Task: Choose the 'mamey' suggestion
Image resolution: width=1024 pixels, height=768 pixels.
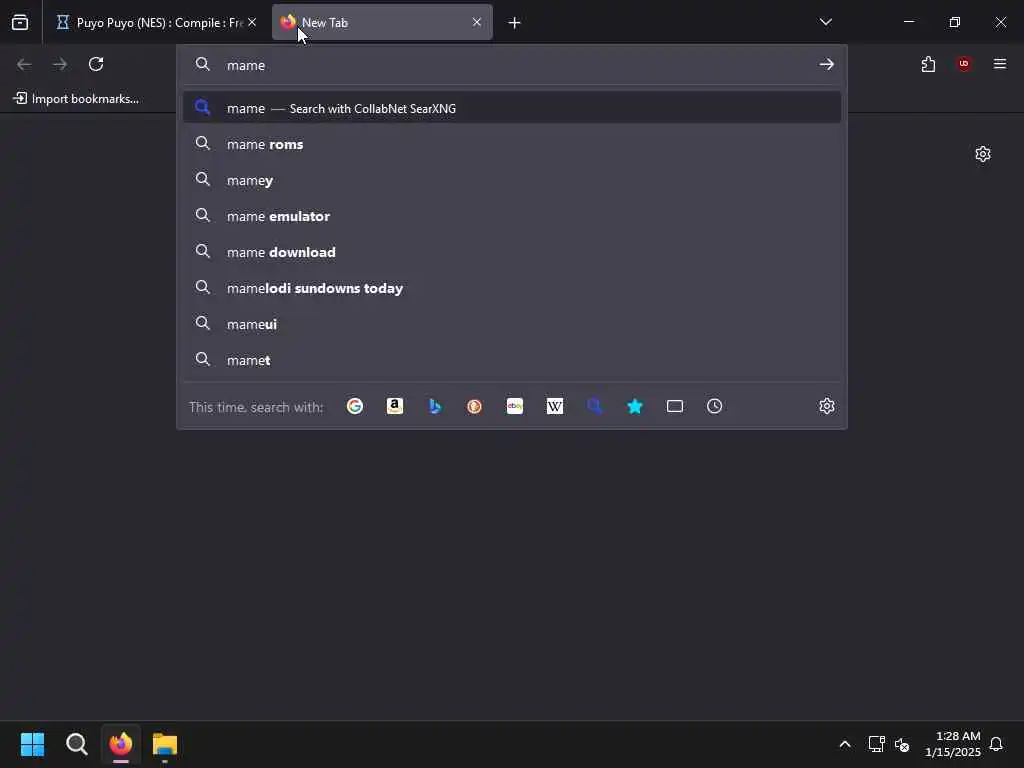Action: tap(512, 180)
